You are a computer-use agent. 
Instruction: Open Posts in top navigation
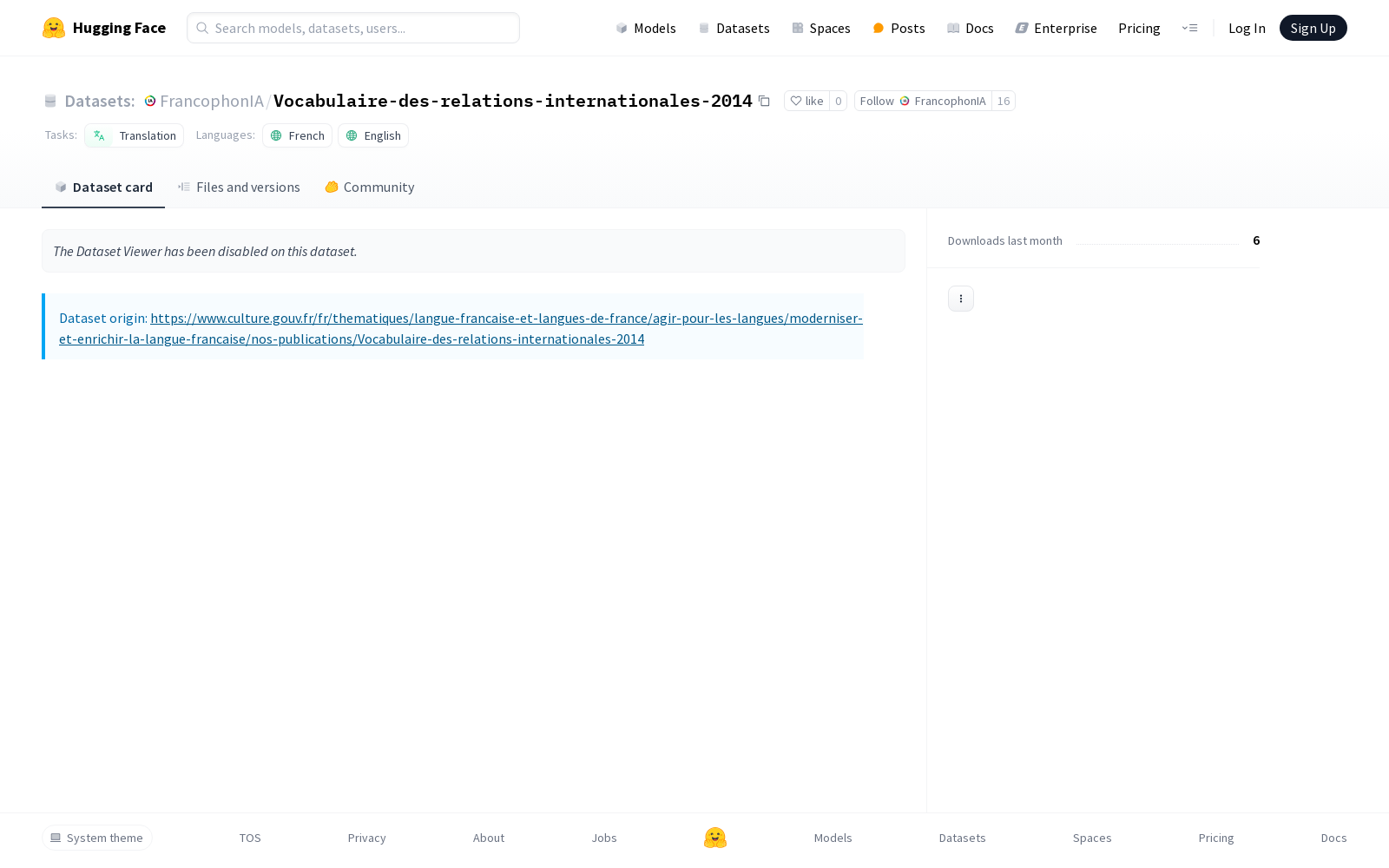click(899, 28)
